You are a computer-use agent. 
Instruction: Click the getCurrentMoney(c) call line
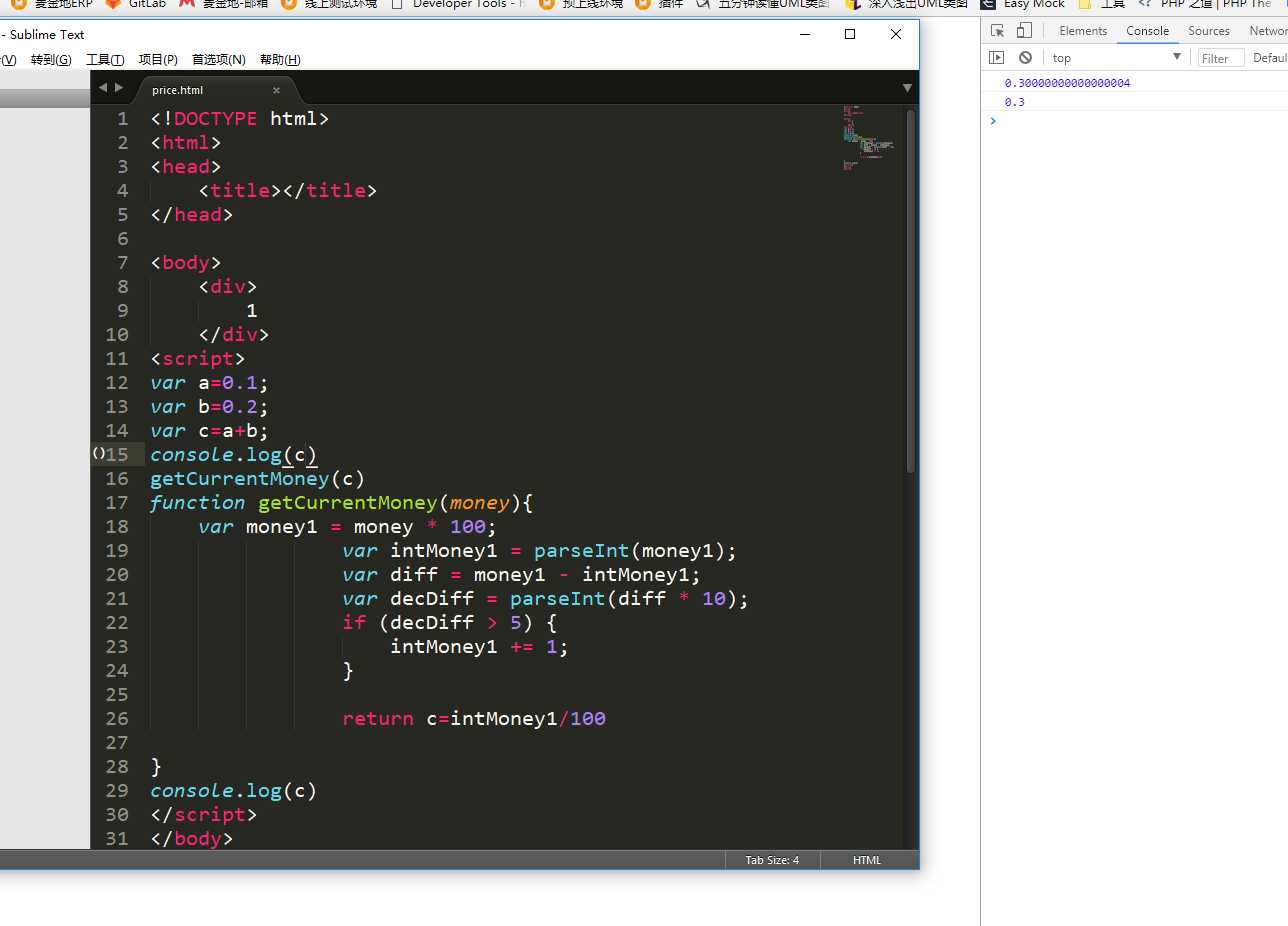click(258, 479)
